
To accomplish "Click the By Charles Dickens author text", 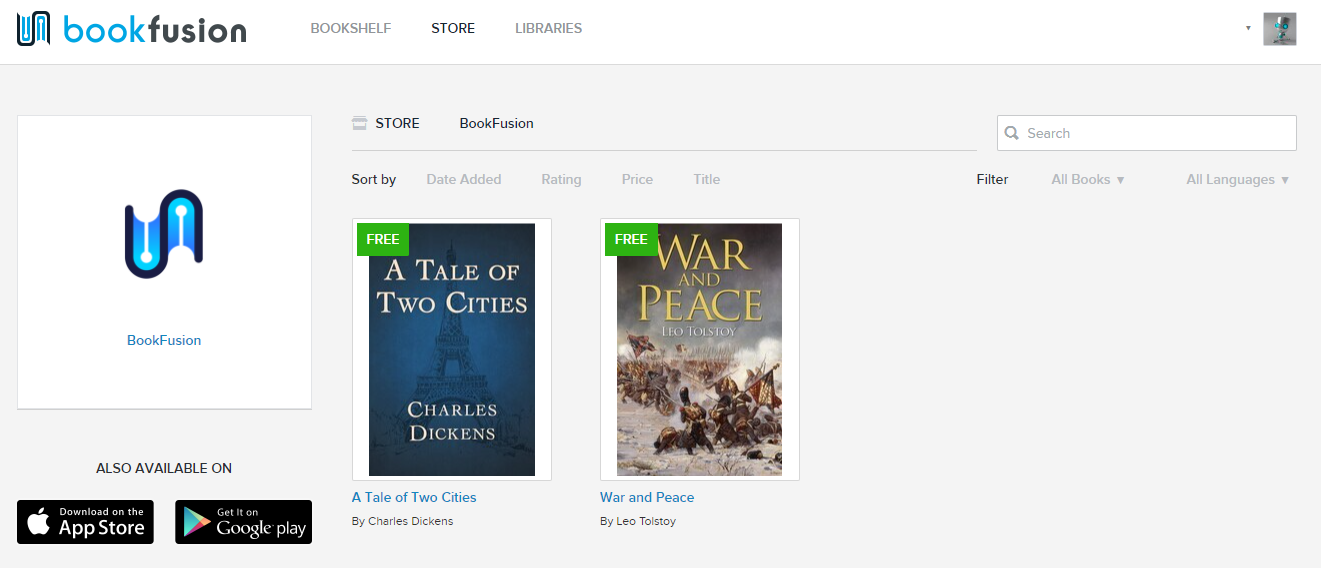I will [403, 521].
